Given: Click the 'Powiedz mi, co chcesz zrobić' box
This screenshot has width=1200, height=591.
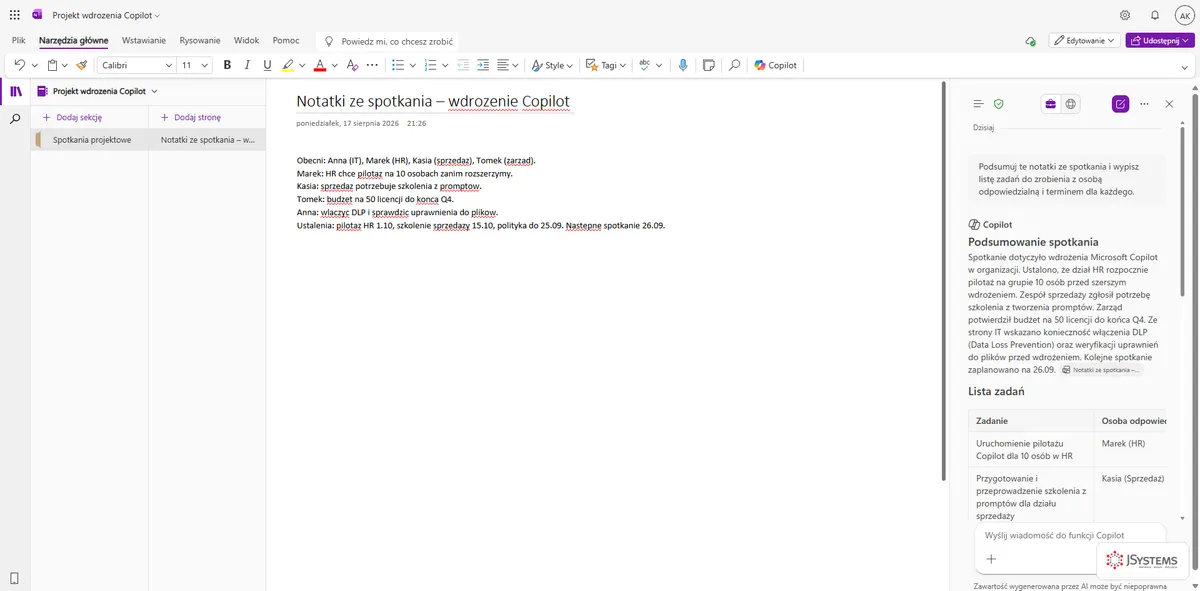Looking at the screenshot, I should click(388, 41).
